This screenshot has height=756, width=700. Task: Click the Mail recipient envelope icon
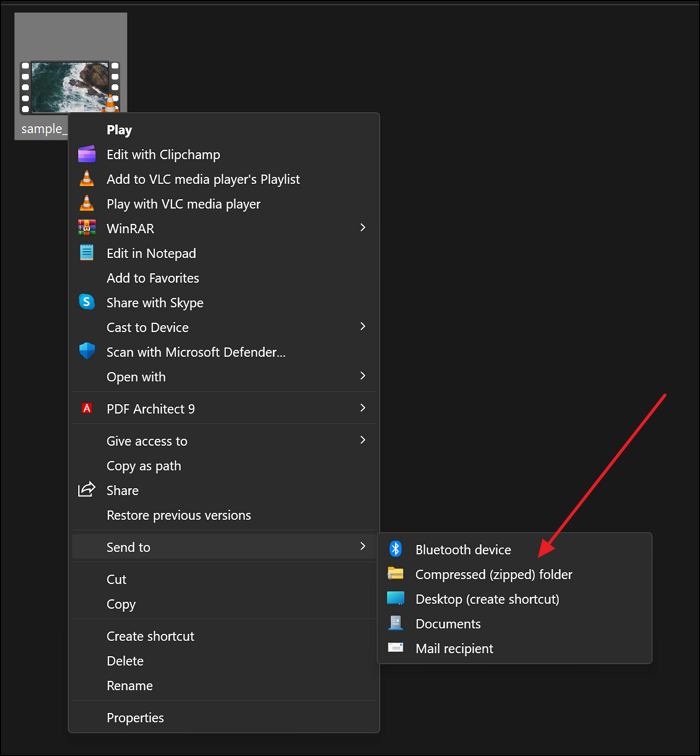point(395,648)
